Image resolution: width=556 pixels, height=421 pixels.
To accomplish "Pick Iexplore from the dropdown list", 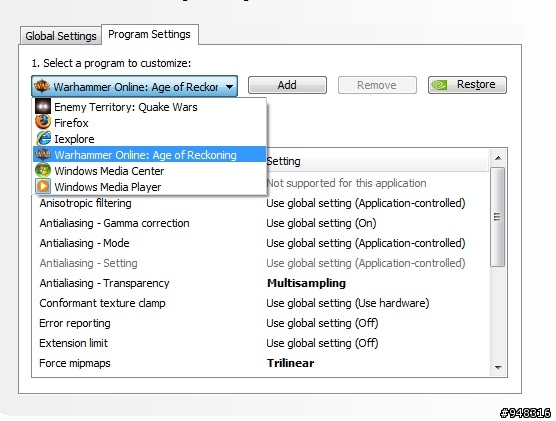I will [149, 139].
